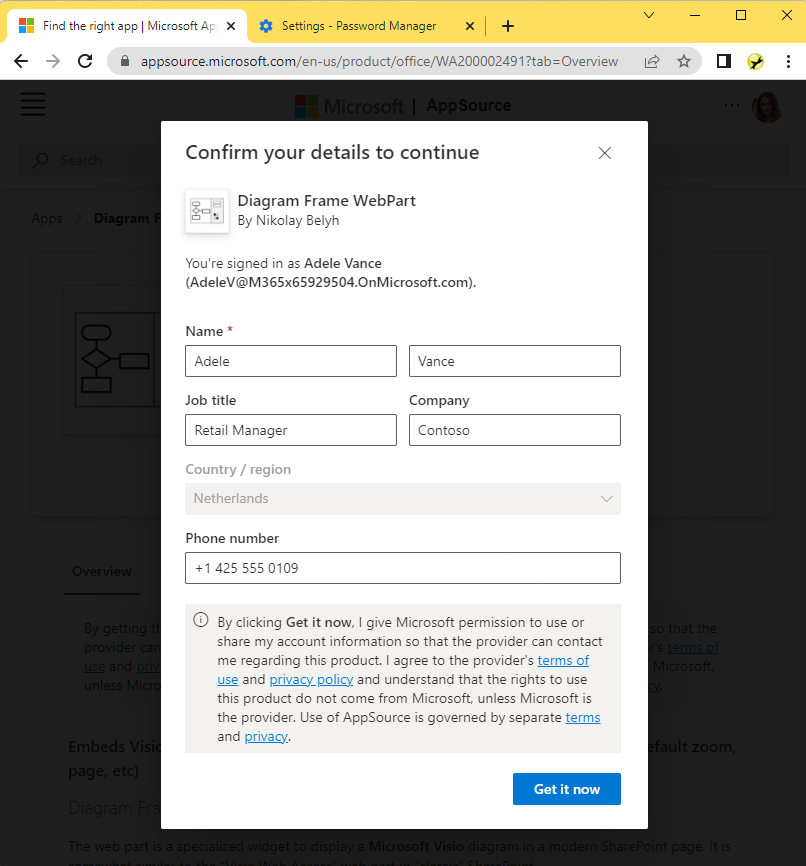
Task: Go back to previous page
Action: [20, 61]
